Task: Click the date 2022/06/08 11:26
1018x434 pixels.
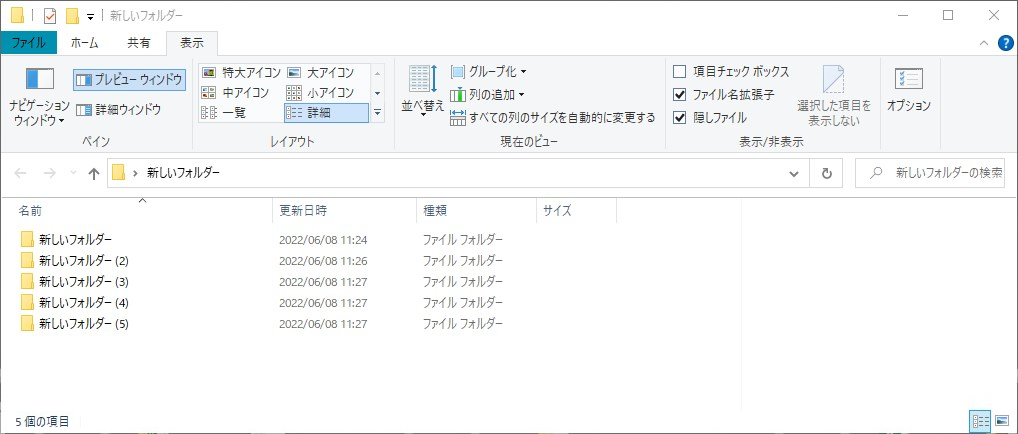Action: pyautogui.click(x=323, y=261)
